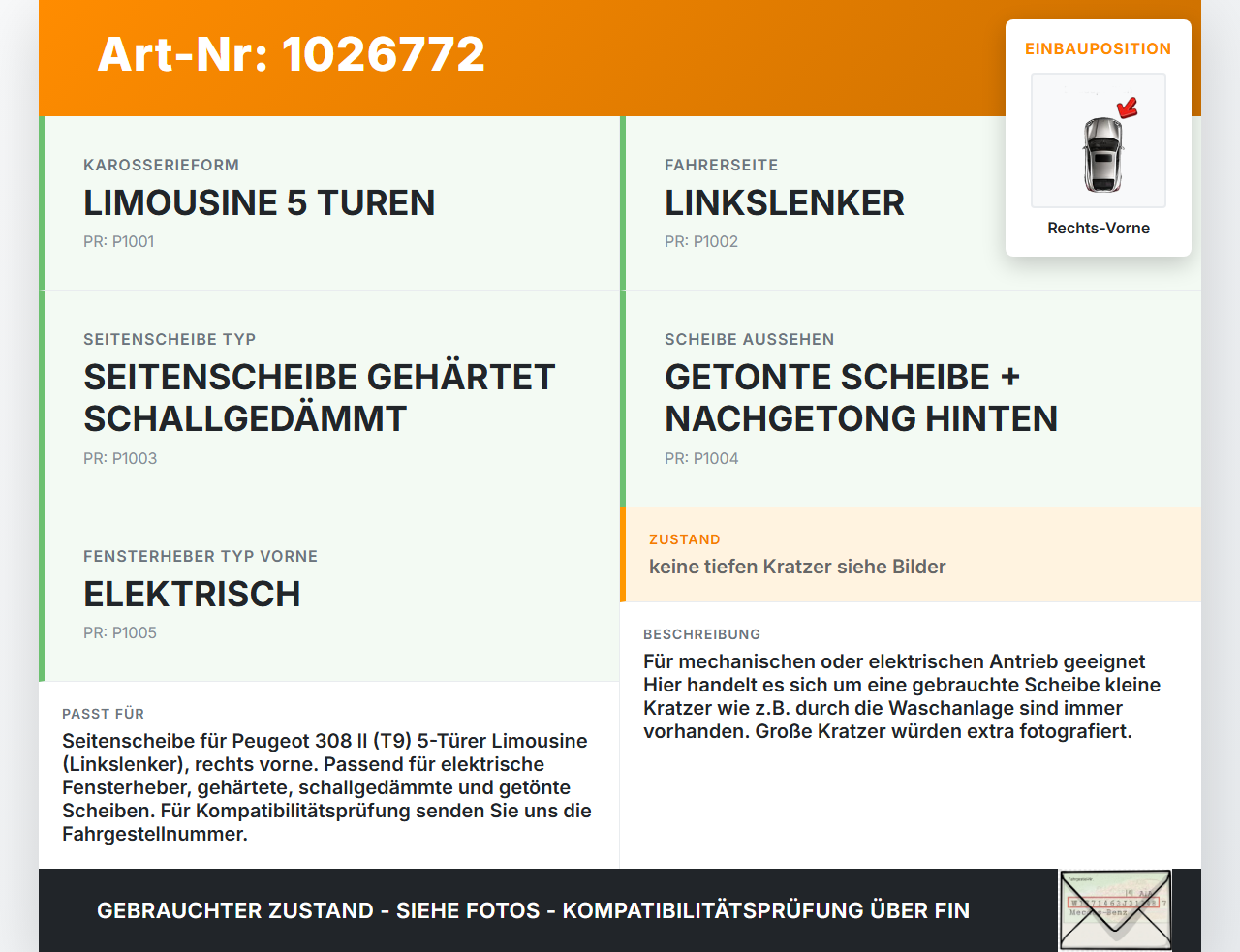Select the ELEKTRISCH value

pyautogui.click(x=192, y=594)
